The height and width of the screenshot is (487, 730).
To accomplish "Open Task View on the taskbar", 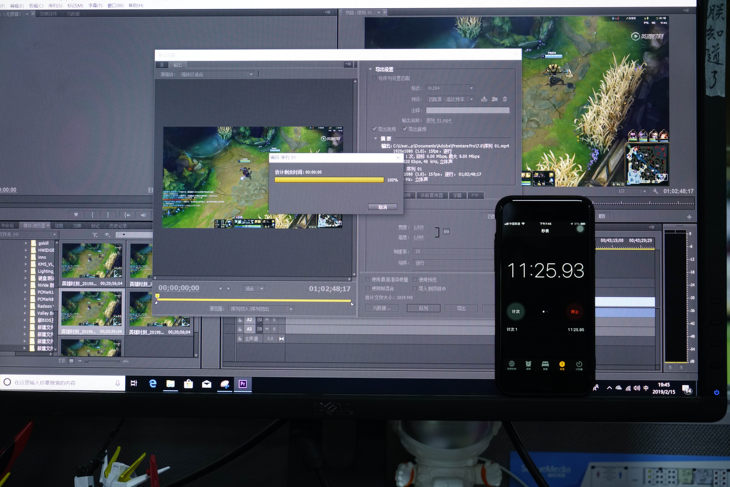I will pyautogui.click(x=134, y=383).
